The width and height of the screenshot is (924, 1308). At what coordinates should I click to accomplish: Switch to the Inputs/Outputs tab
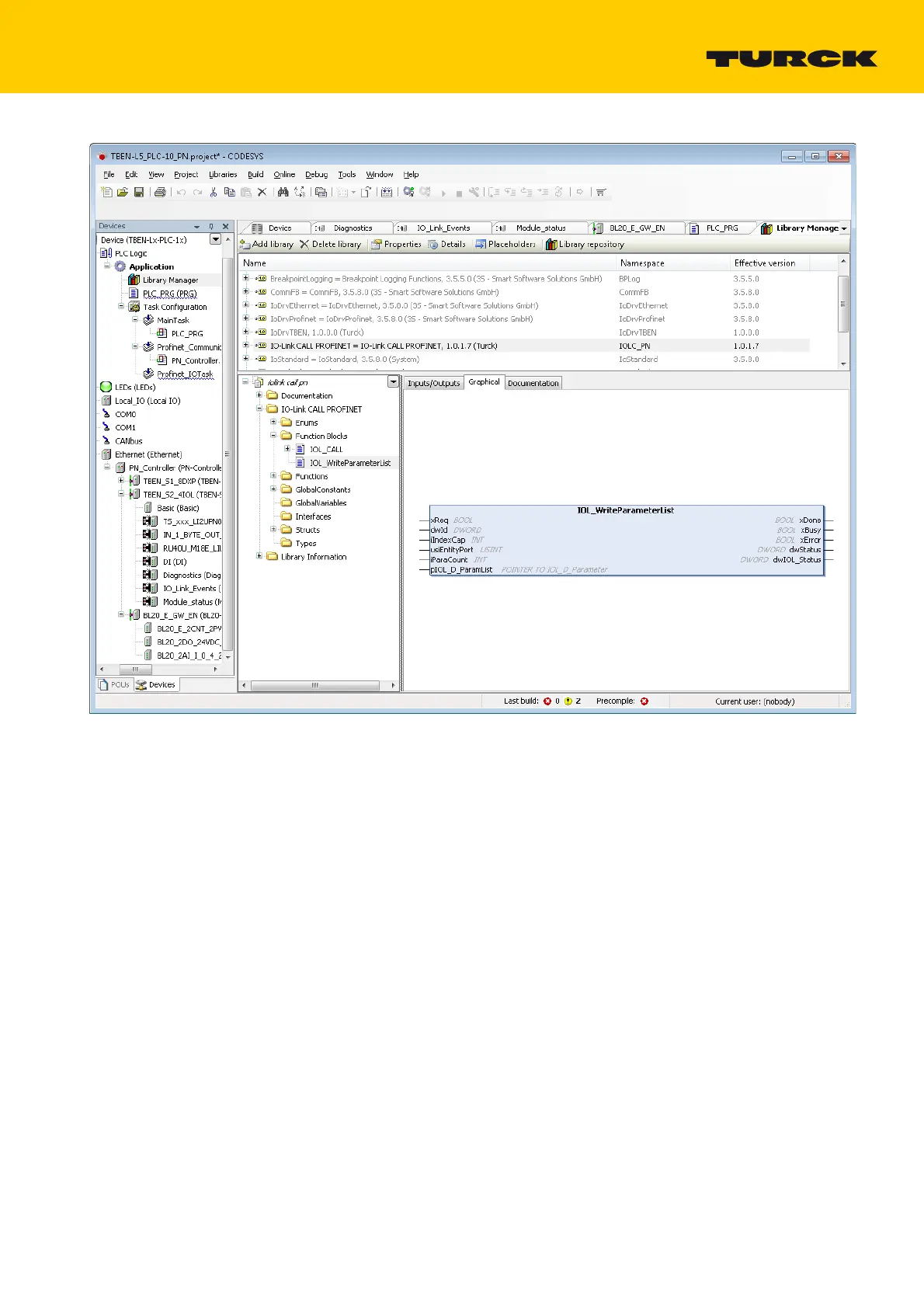click(x=434, y=383)
